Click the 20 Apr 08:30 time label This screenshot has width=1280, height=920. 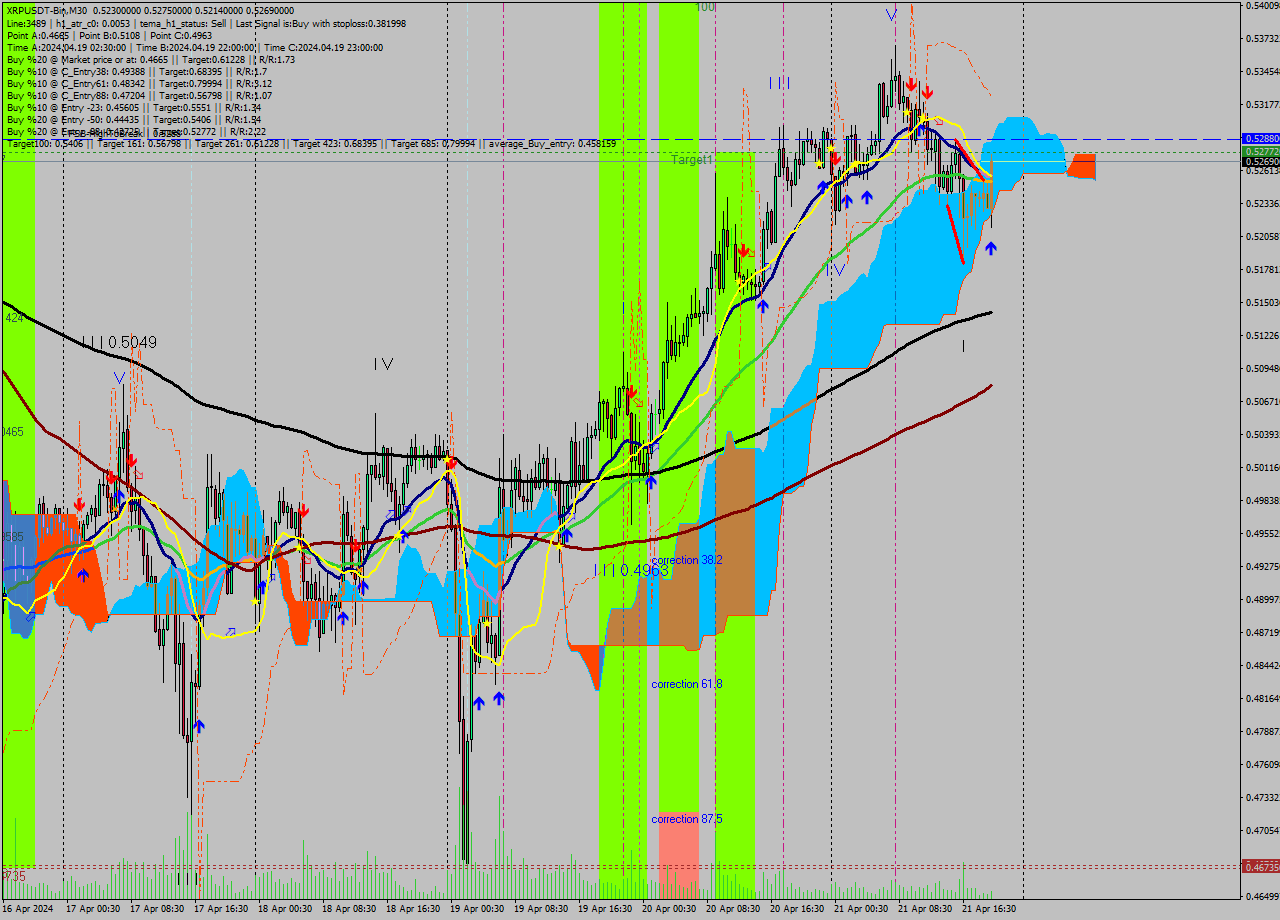pos(733,909)
